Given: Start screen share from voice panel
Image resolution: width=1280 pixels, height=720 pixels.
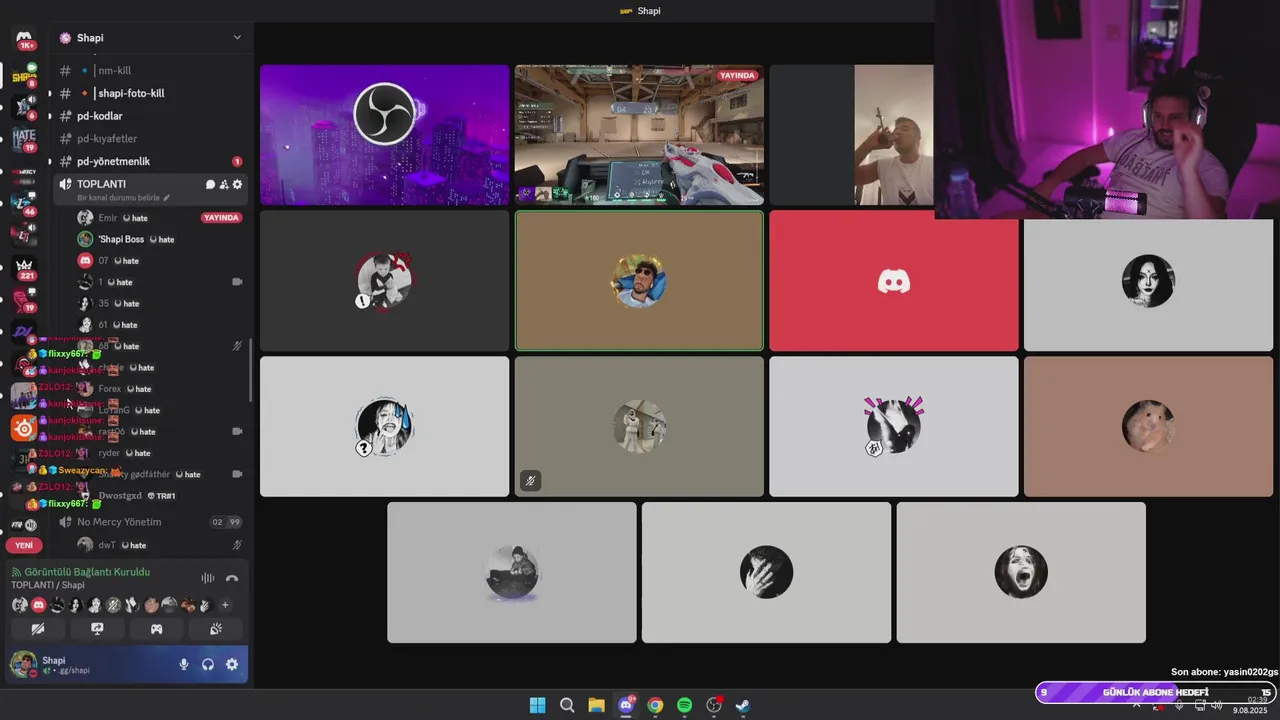Looking at the screenshot, I should [x=97, y=629].
